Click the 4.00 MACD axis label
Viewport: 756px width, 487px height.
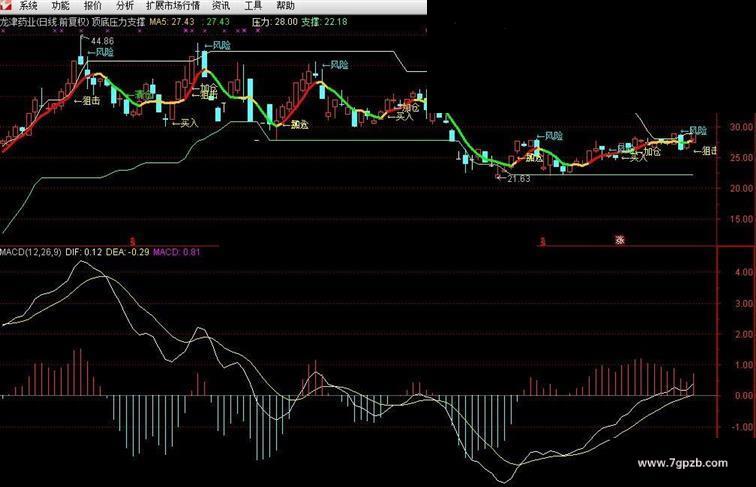pos(743,272)
